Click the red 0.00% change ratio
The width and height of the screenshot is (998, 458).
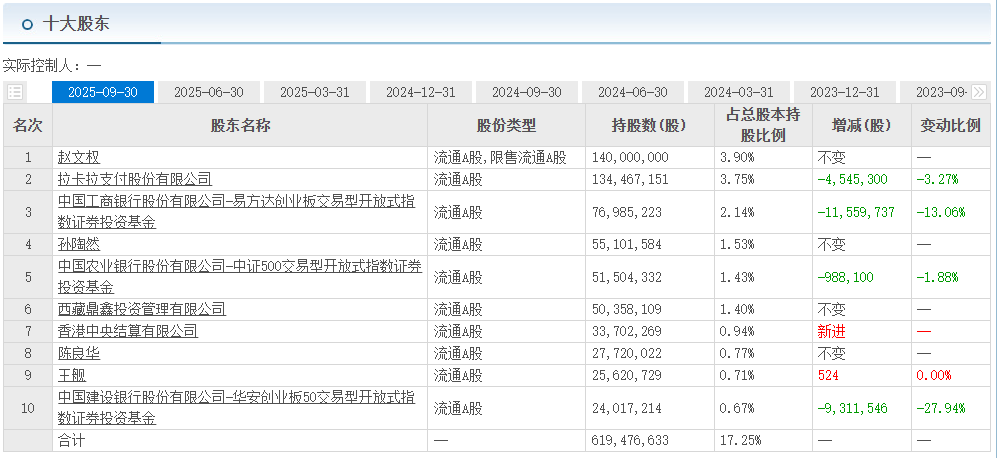pyautogui.click(x=933, y=375)
